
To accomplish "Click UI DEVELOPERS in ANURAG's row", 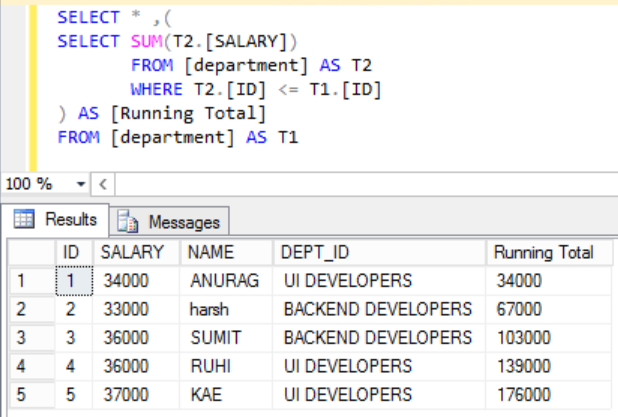I will coord(379,281).
